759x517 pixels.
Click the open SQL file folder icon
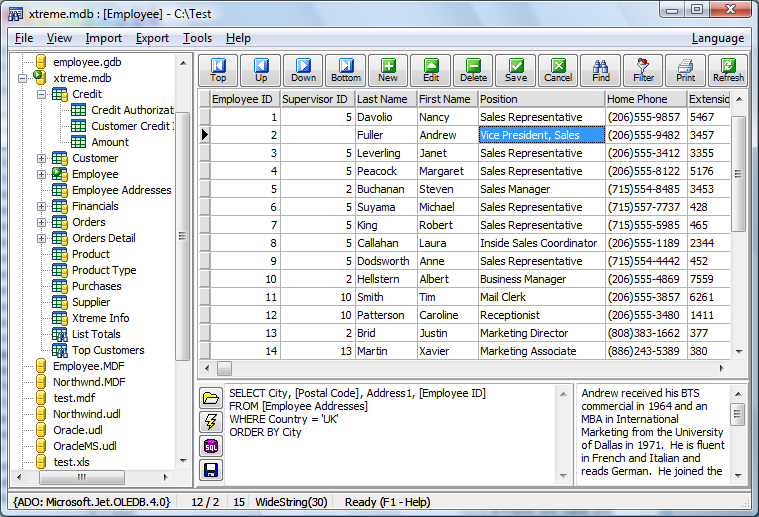click(x=211, y=398)
